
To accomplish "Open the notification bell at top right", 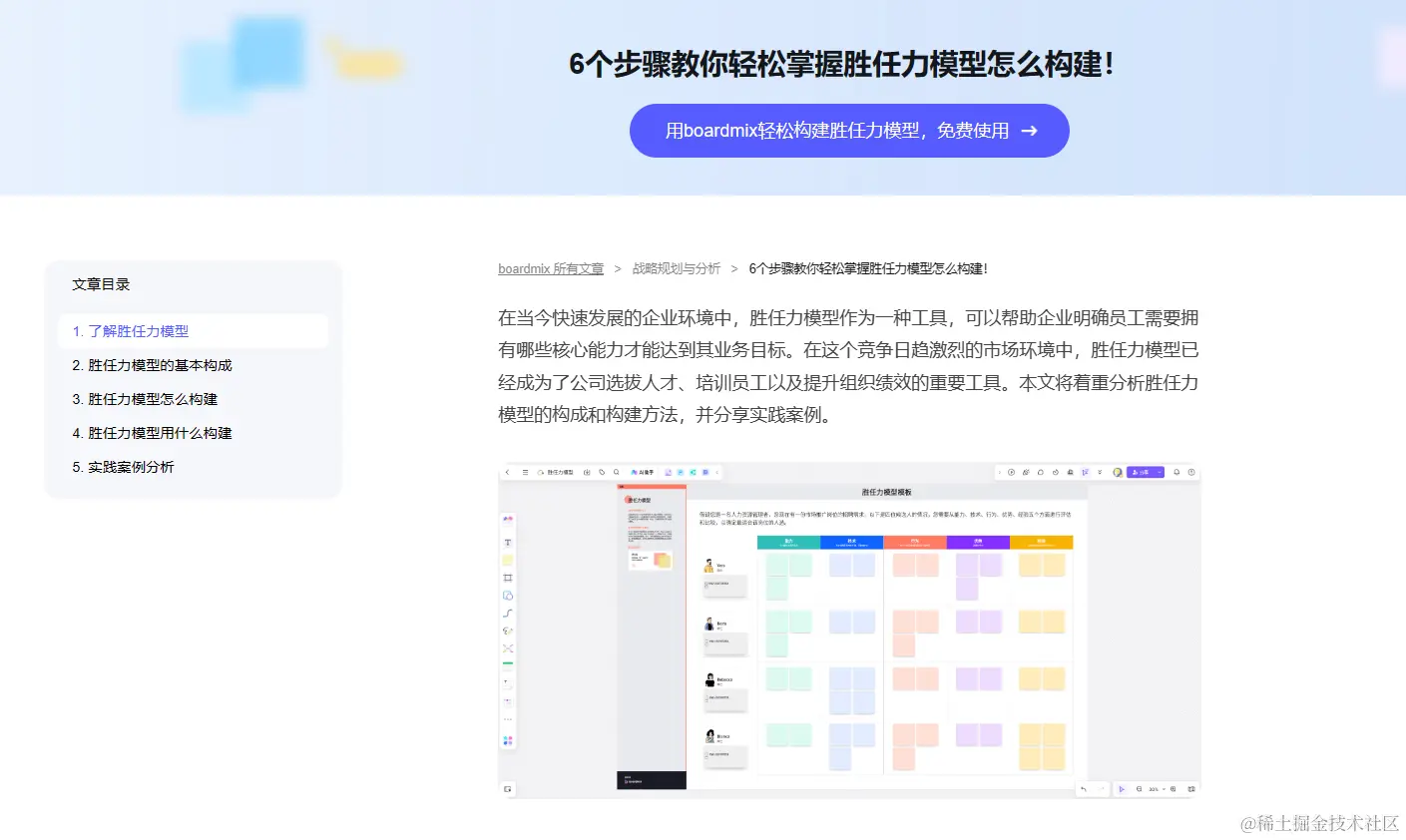I will coord(1177,470).
